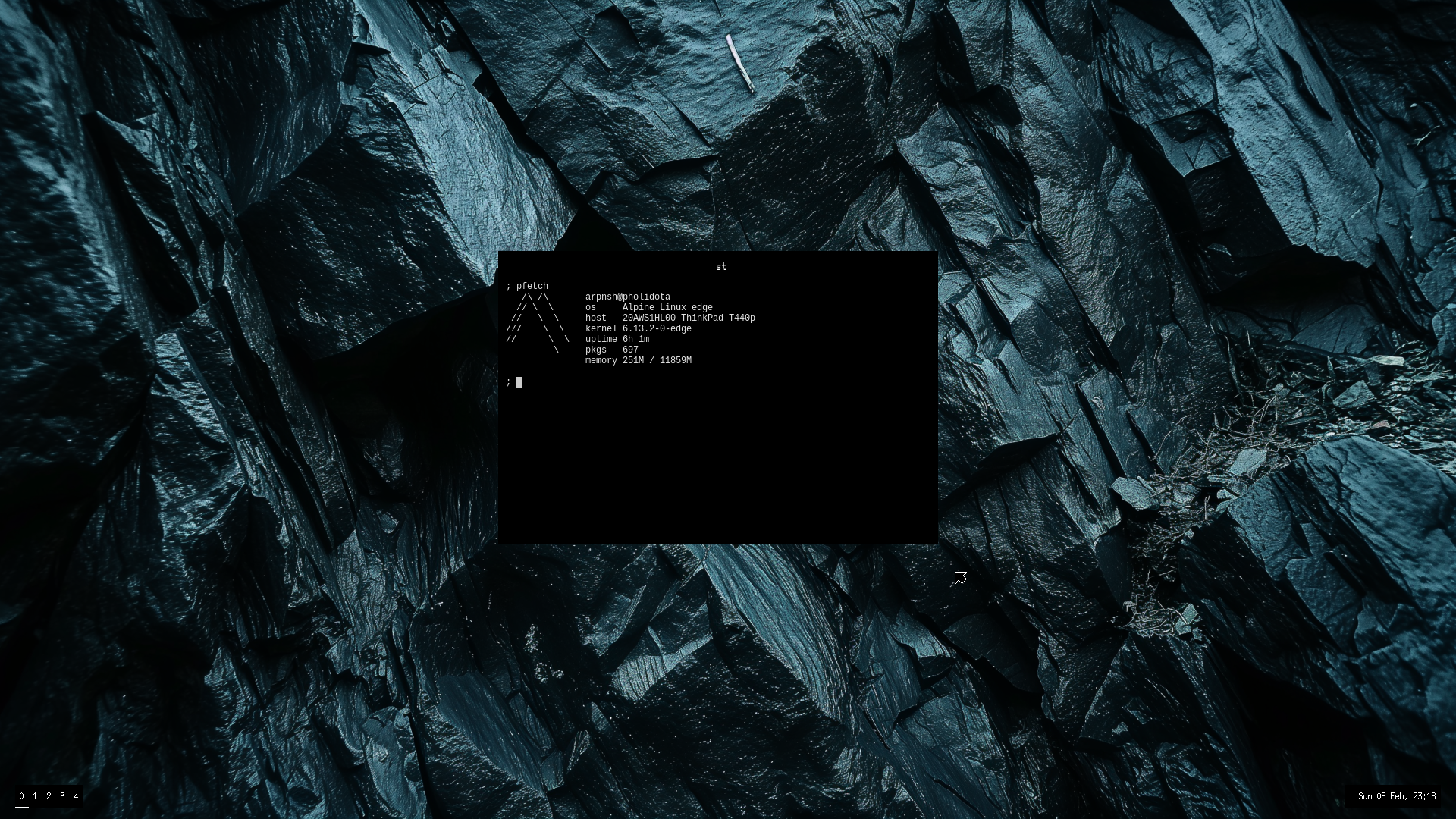1456x819 pixels.
Task: Click the memory value '251M / 11859M'
Action: tap(657, 360)
